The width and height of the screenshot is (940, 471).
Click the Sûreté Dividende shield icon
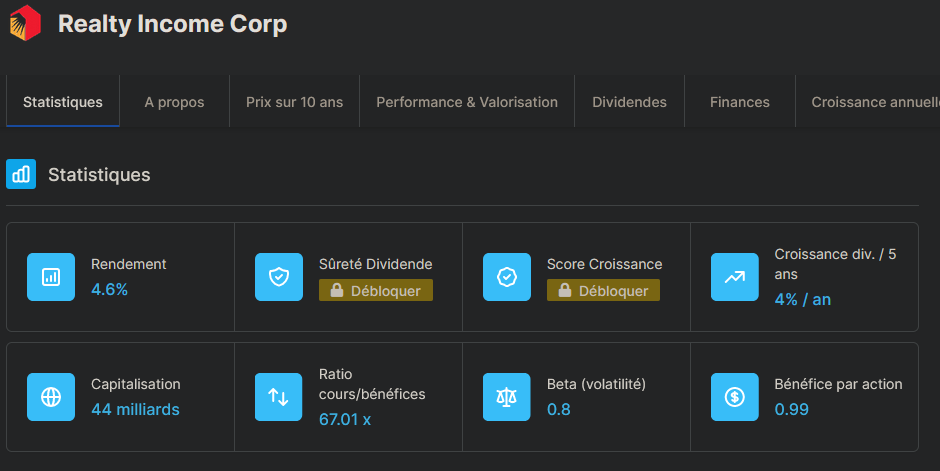tap(279, 277)
